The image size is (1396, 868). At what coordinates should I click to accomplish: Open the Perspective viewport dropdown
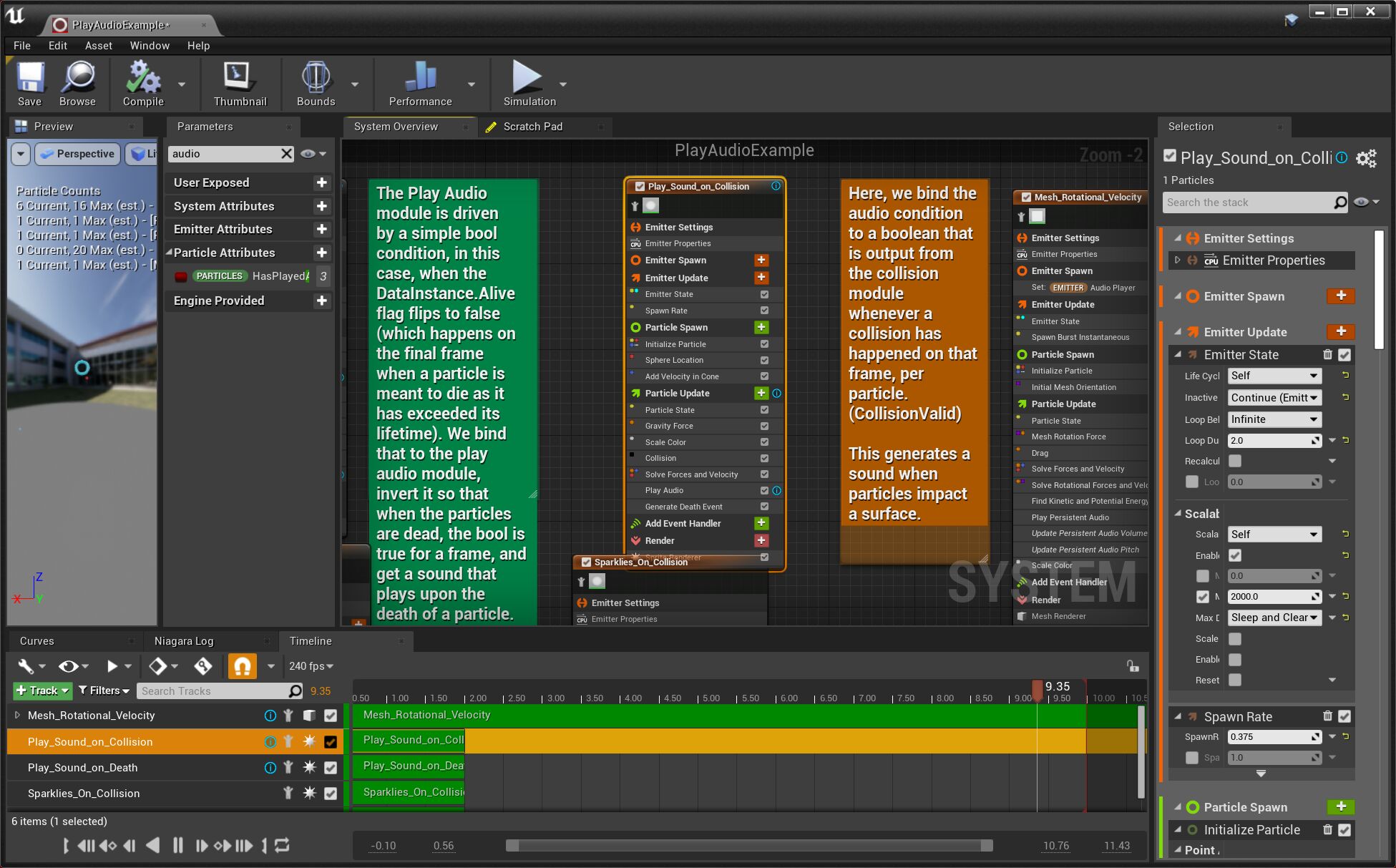77,153
